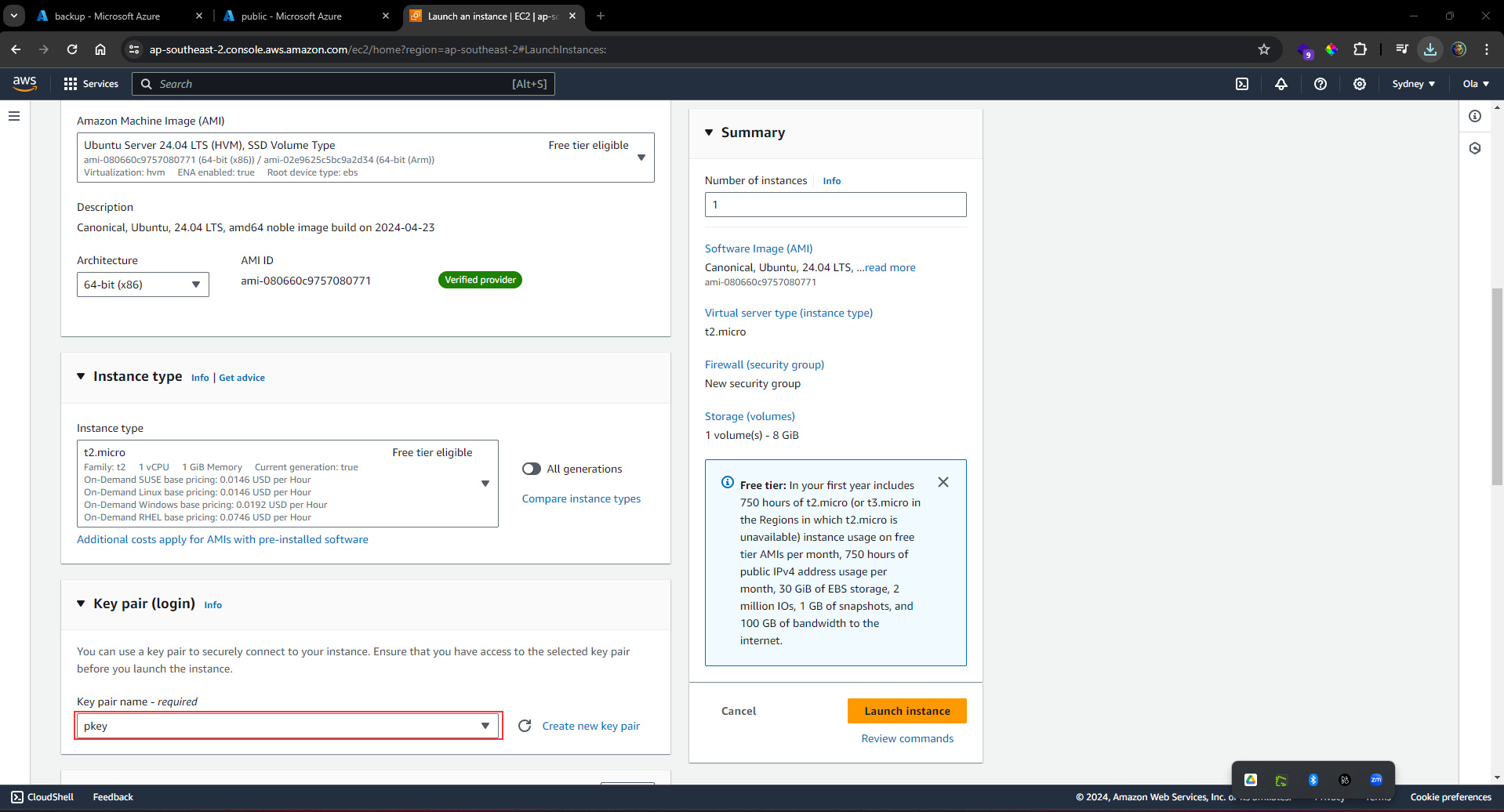The image size is (1504, 812).
Task: Open the Ola account menu
Action: [x=1476, y=84]
